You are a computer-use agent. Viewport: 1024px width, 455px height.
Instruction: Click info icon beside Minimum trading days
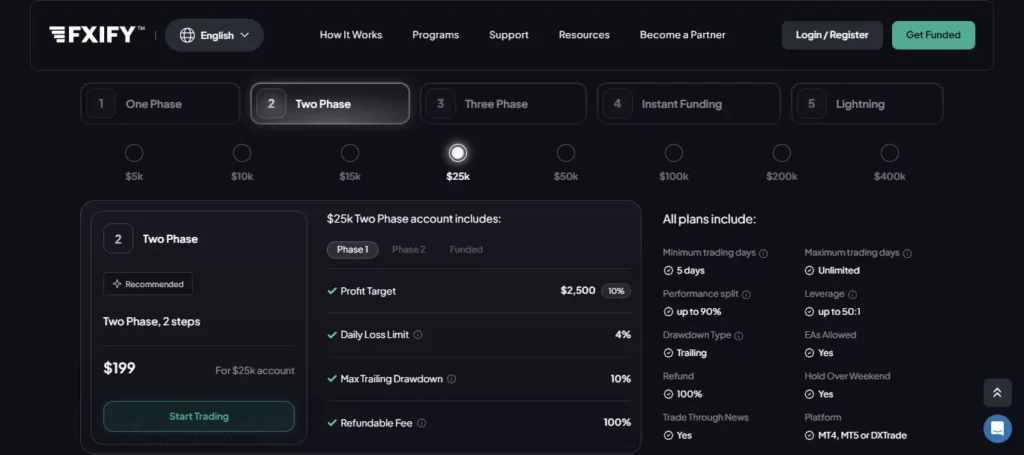coord(763,253)
